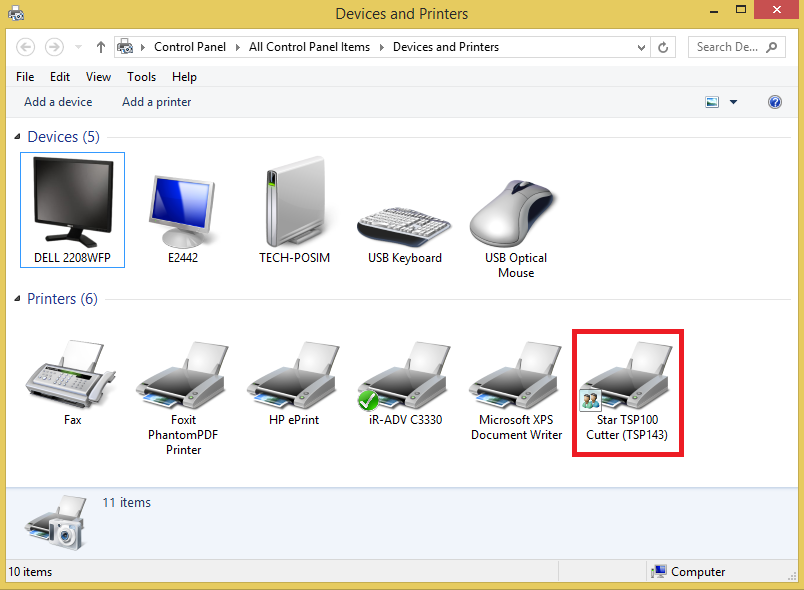804x590 pixels.
Task: Click the window resize grip corner
Action: click(792, 576)
